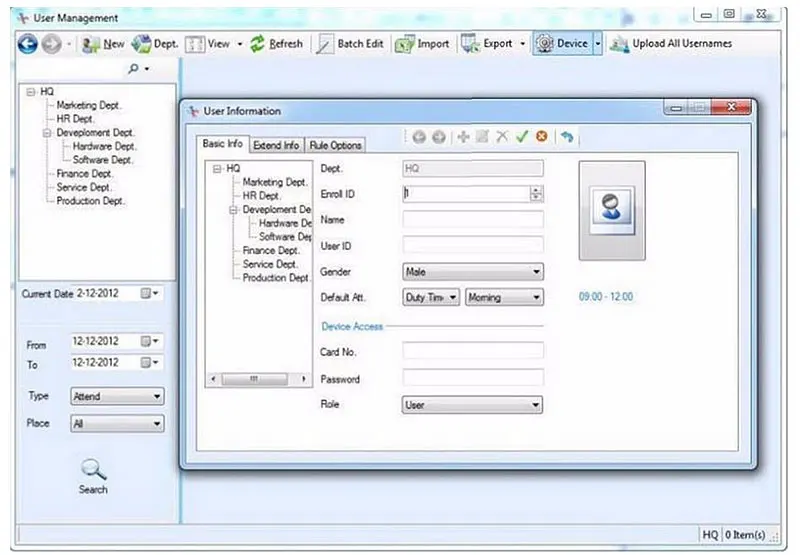Open the To date calendar picker

click(x=150, y=363)
